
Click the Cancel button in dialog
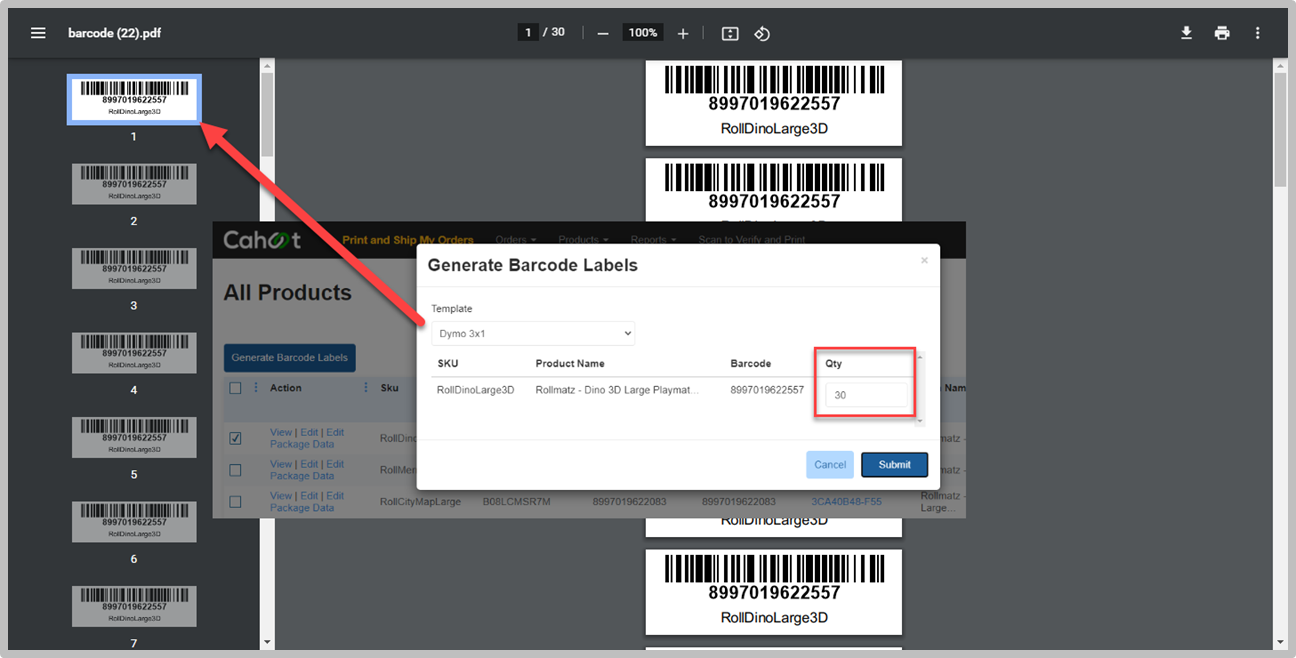point(830,464)
